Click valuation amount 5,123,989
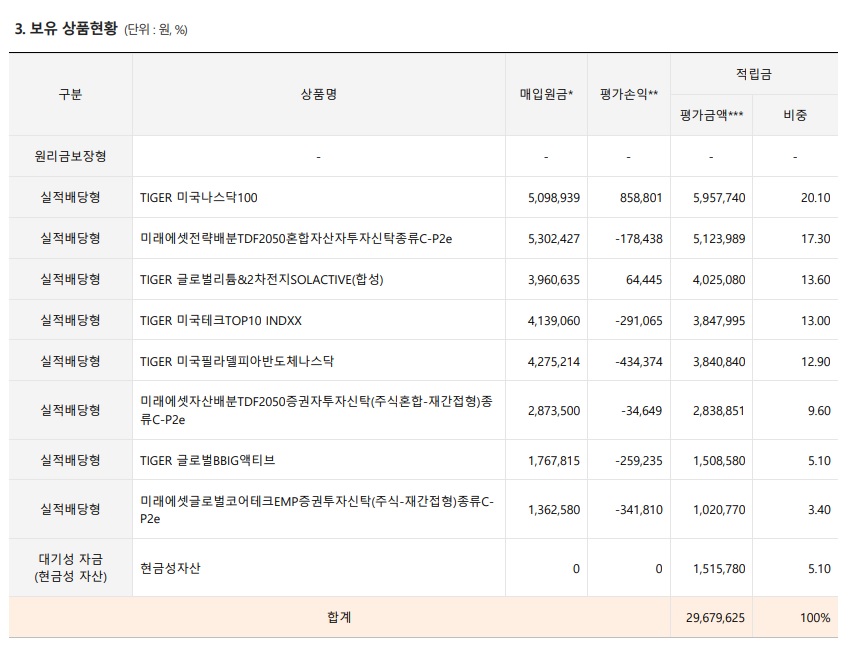 coord(719,239)
